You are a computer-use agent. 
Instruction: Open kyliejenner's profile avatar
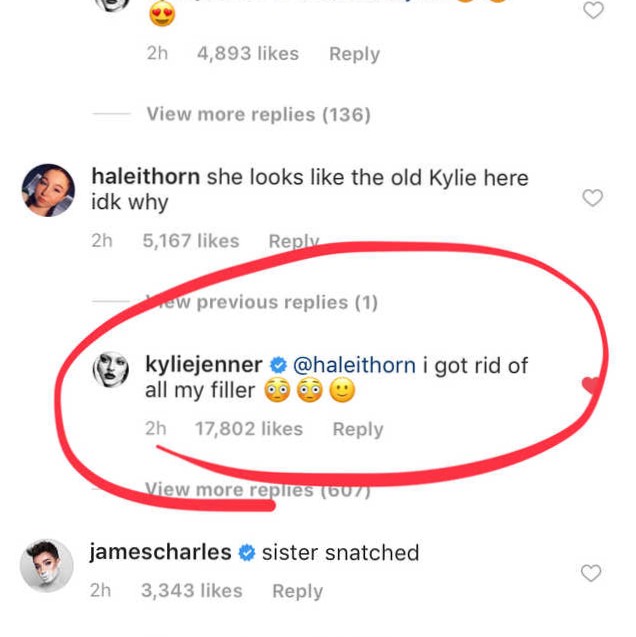[112, 372]
